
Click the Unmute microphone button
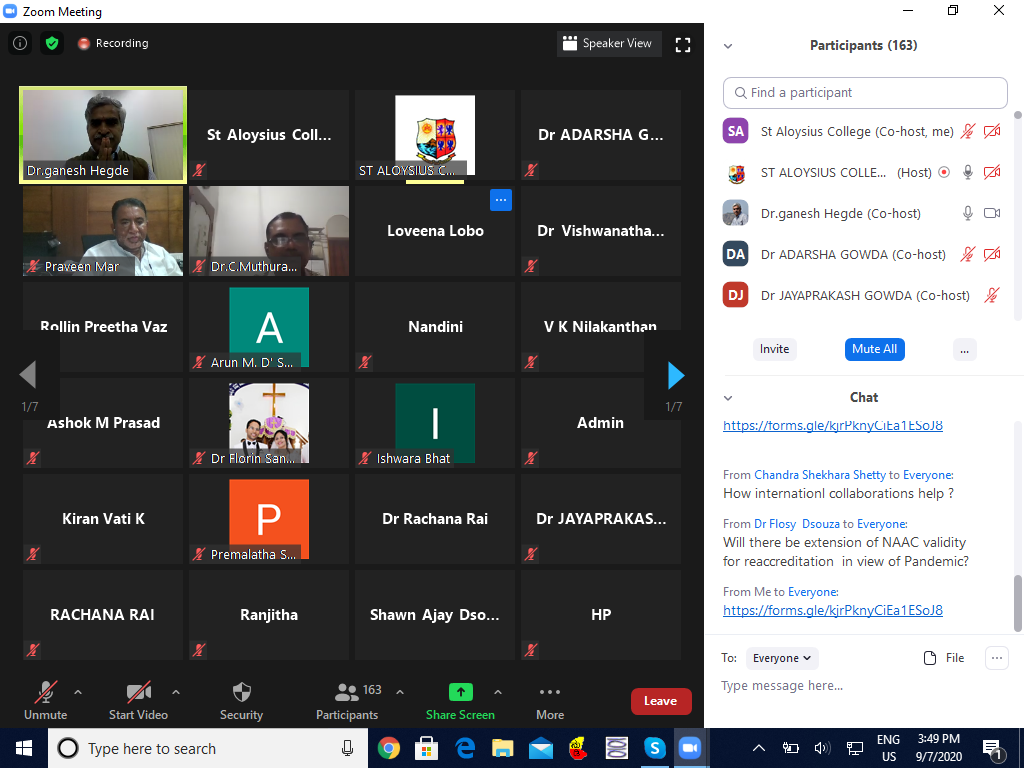(45, 701)
